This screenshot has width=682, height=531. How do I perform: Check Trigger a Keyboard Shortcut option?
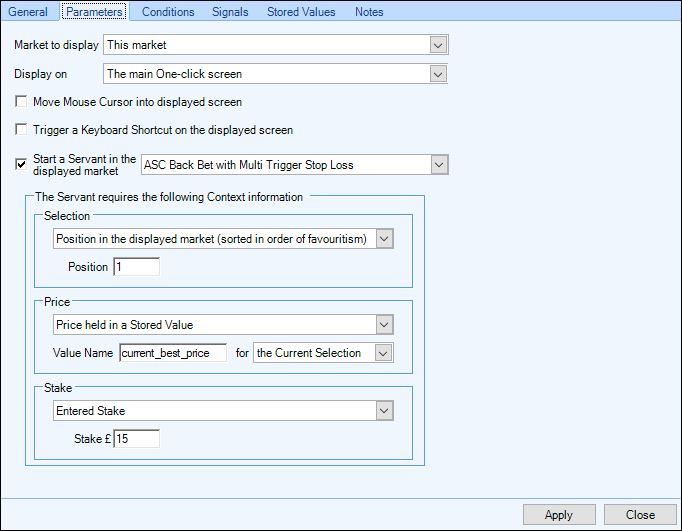21,130
